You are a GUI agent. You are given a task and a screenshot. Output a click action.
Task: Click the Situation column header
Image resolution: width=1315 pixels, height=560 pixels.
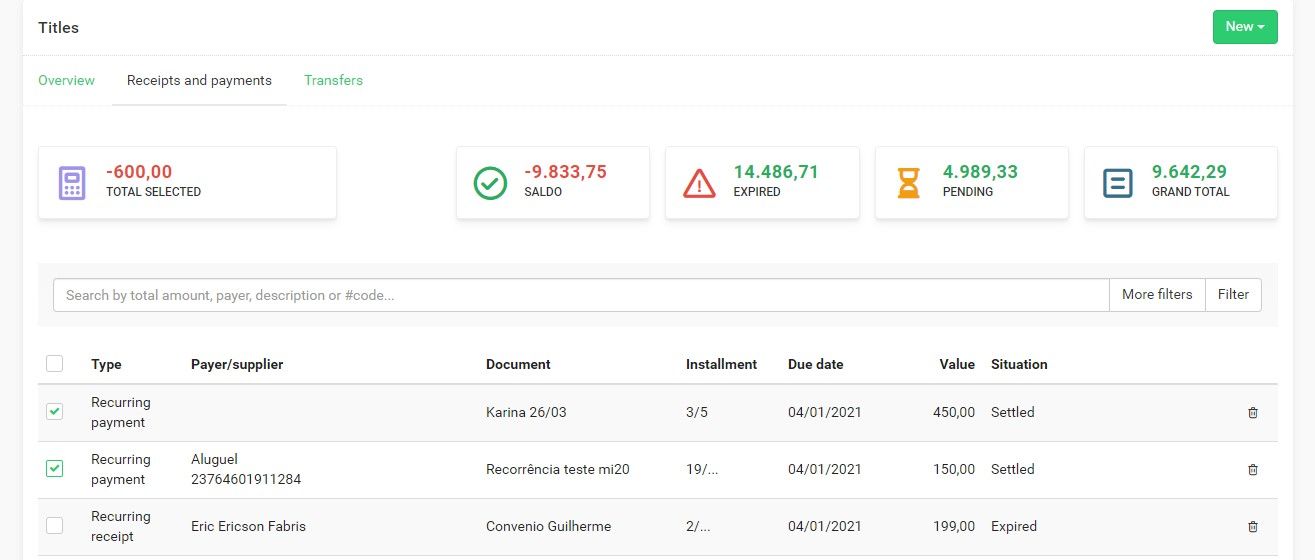point(1019,364)
